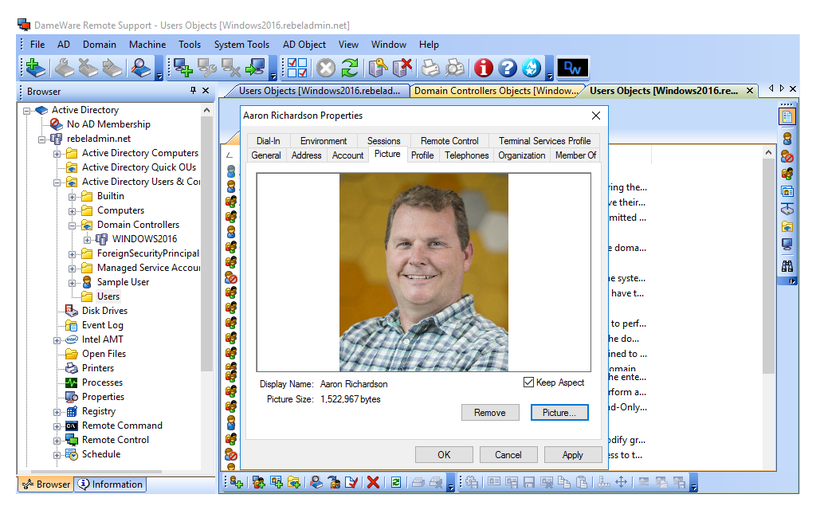Image resolution: width=816 pixels, height=510 pixels.
Task: Click the Add folder/OU icon in bottom toolbar
Action: [x=294, y=482]
